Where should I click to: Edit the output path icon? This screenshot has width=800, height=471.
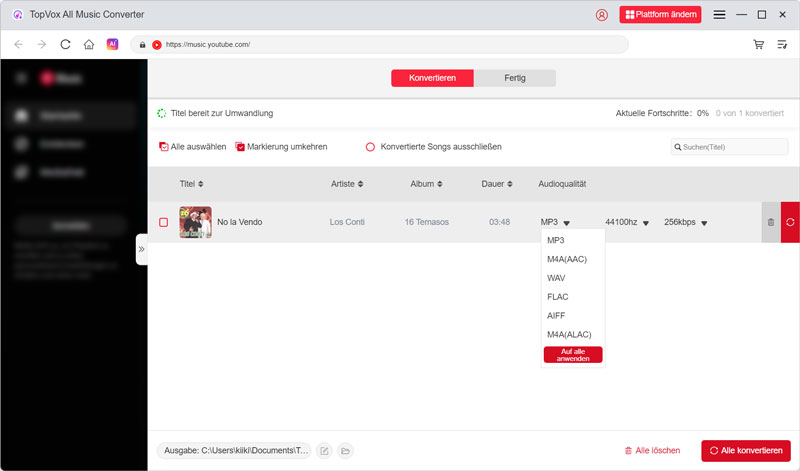324,451
